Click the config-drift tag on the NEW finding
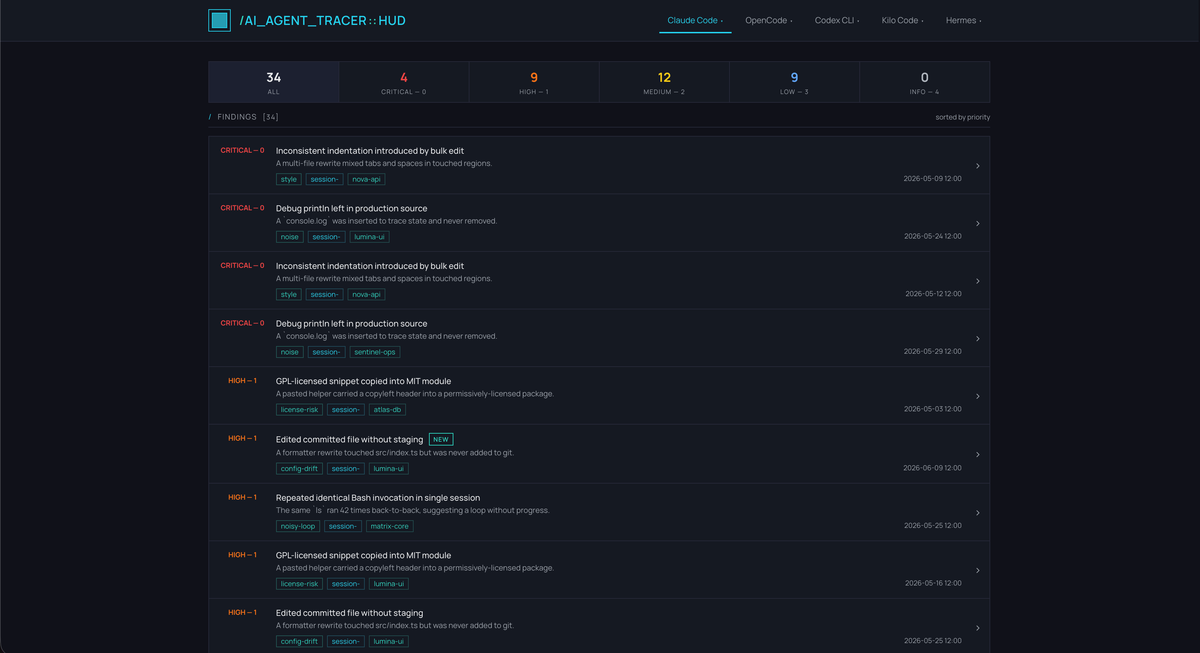This screenshot has height=653, width=1200. [299, 468]
